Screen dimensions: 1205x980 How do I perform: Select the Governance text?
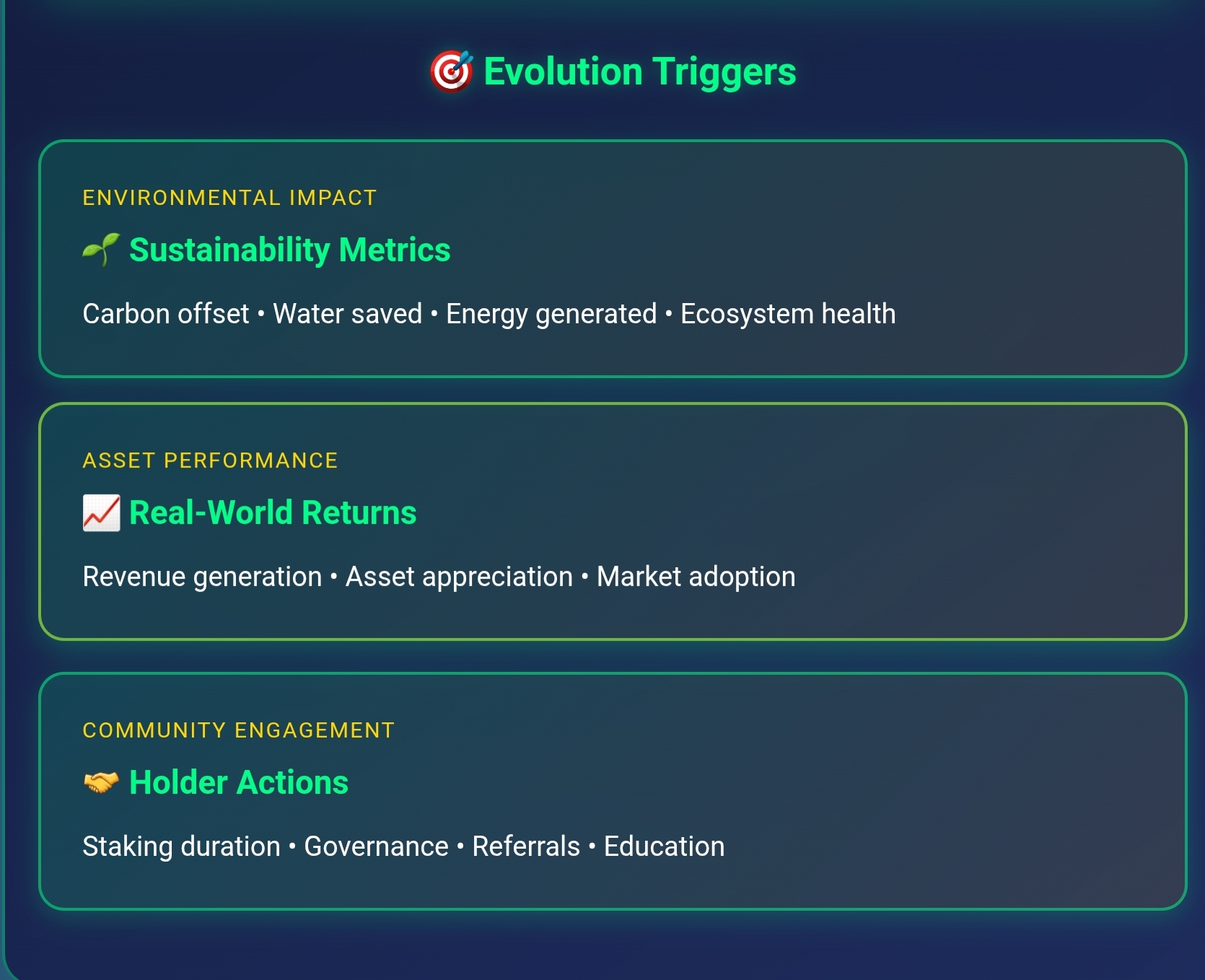point(376,846)
